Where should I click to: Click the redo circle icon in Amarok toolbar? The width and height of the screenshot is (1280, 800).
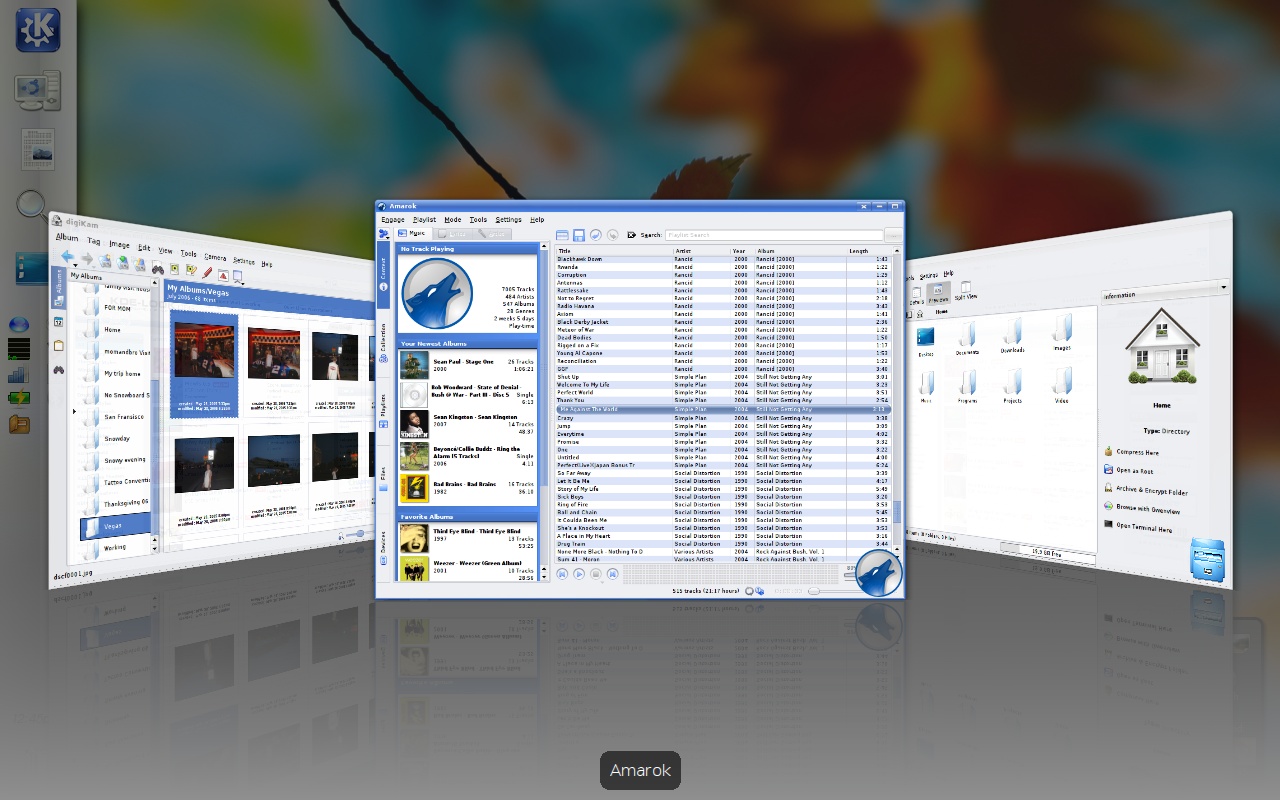(x=612, y=235)
